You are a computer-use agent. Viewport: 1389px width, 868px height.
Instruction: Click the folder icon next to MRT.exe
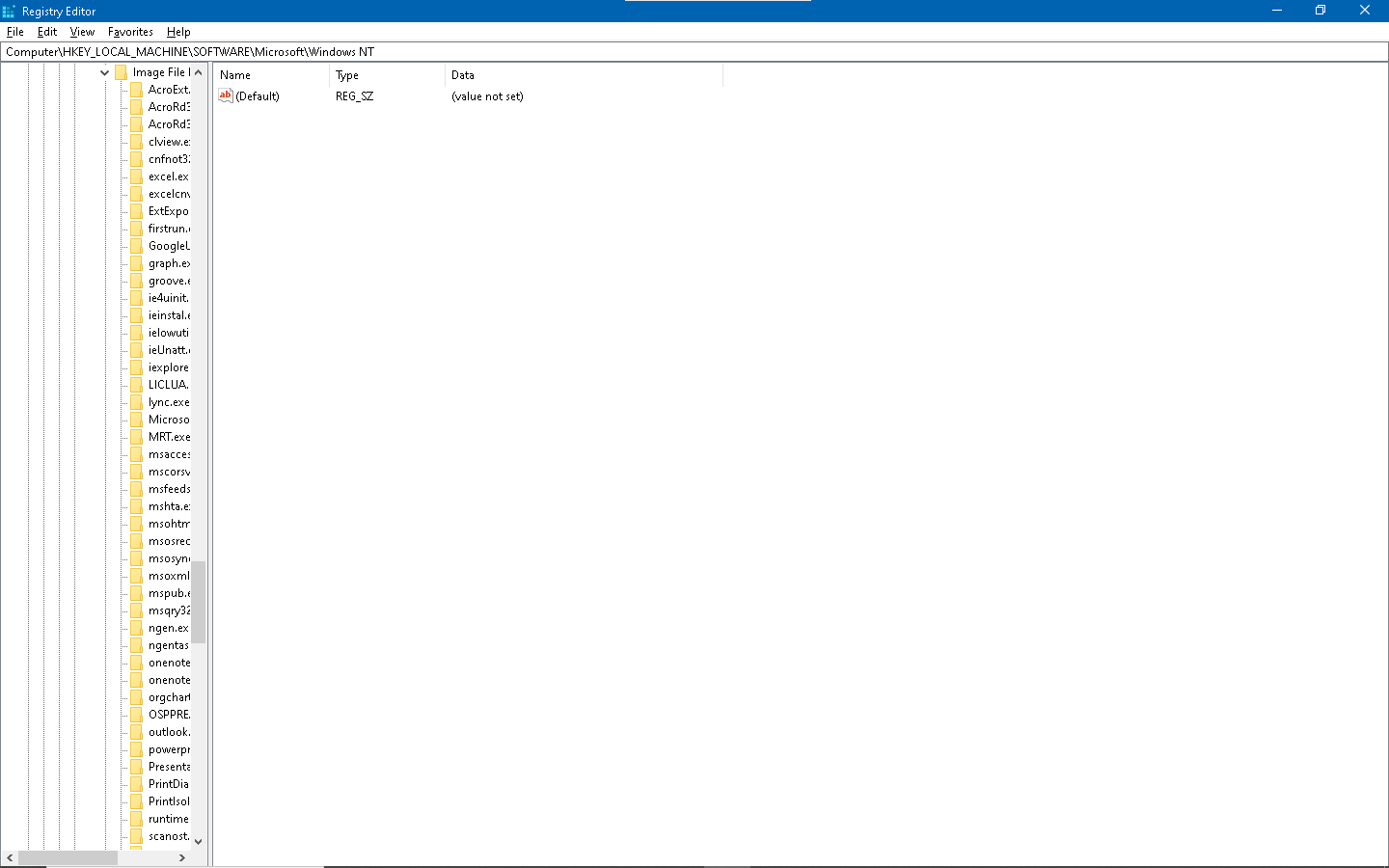(x=136, y=437)
